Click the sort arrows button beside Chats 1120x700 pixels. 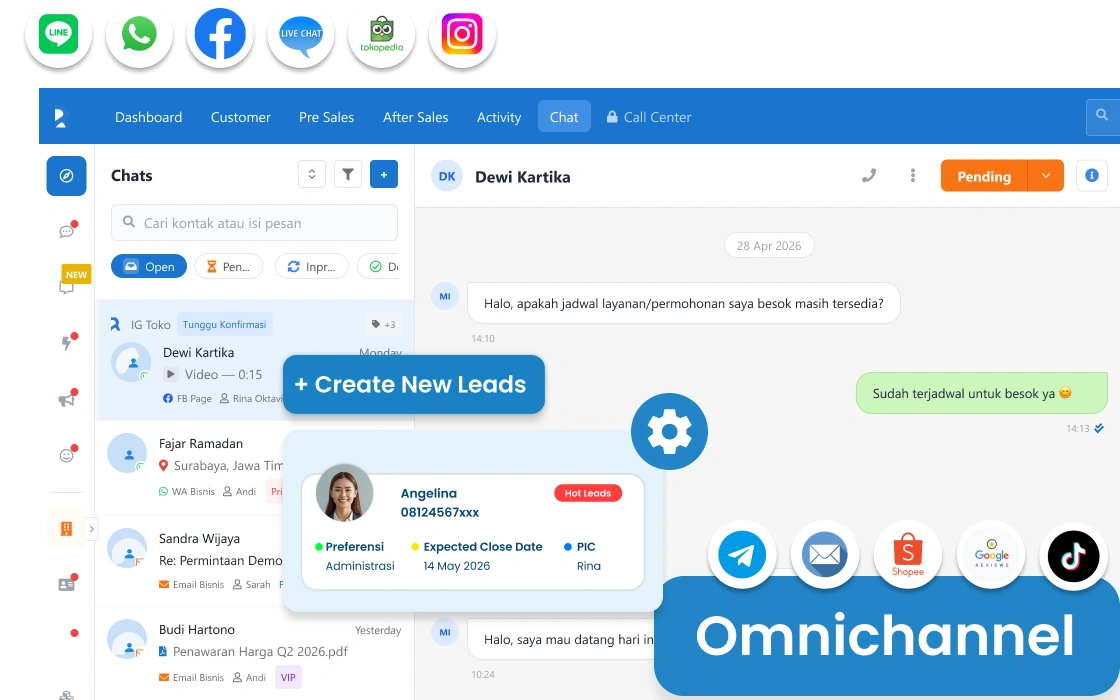point(311,174)
